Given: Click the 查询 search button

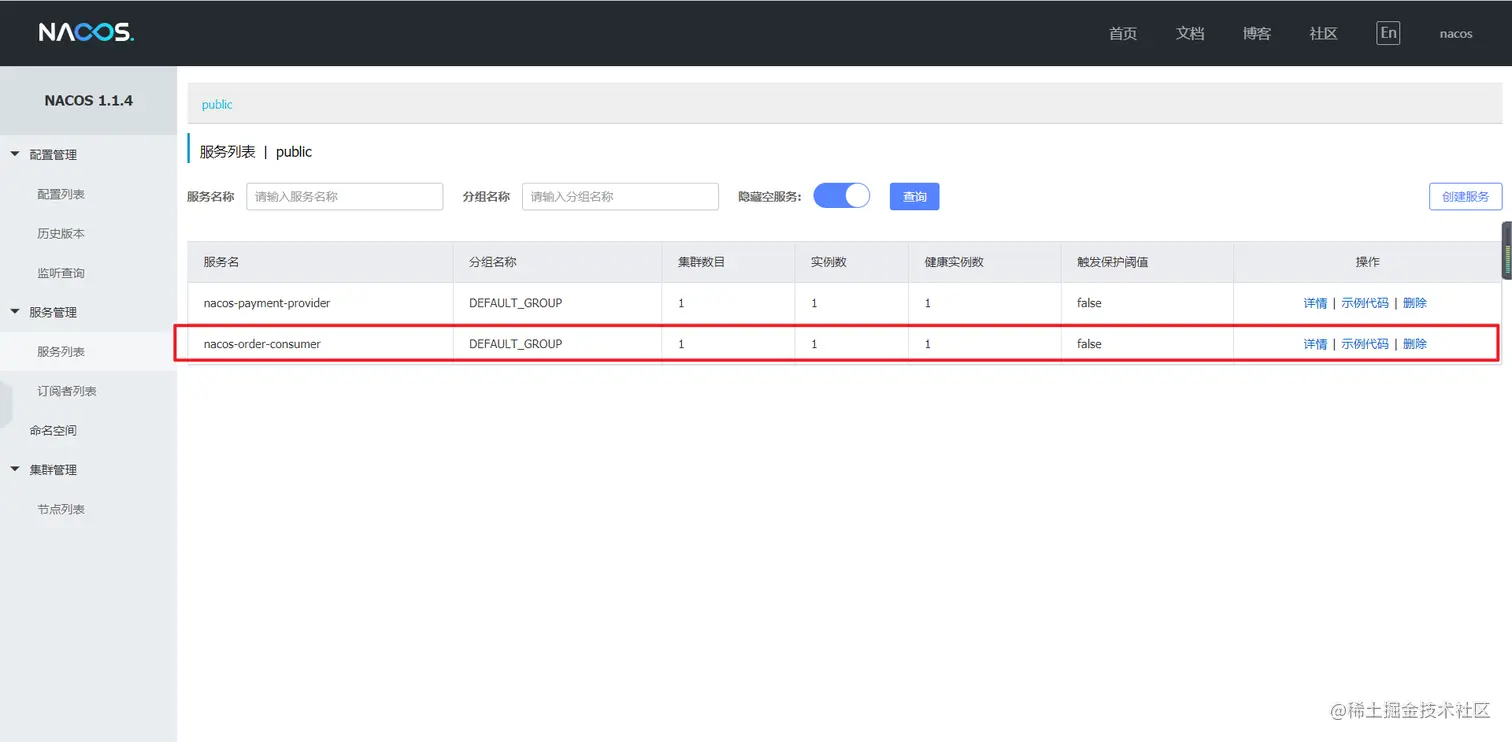Looking at the screenshot, I should click(915, 197).
